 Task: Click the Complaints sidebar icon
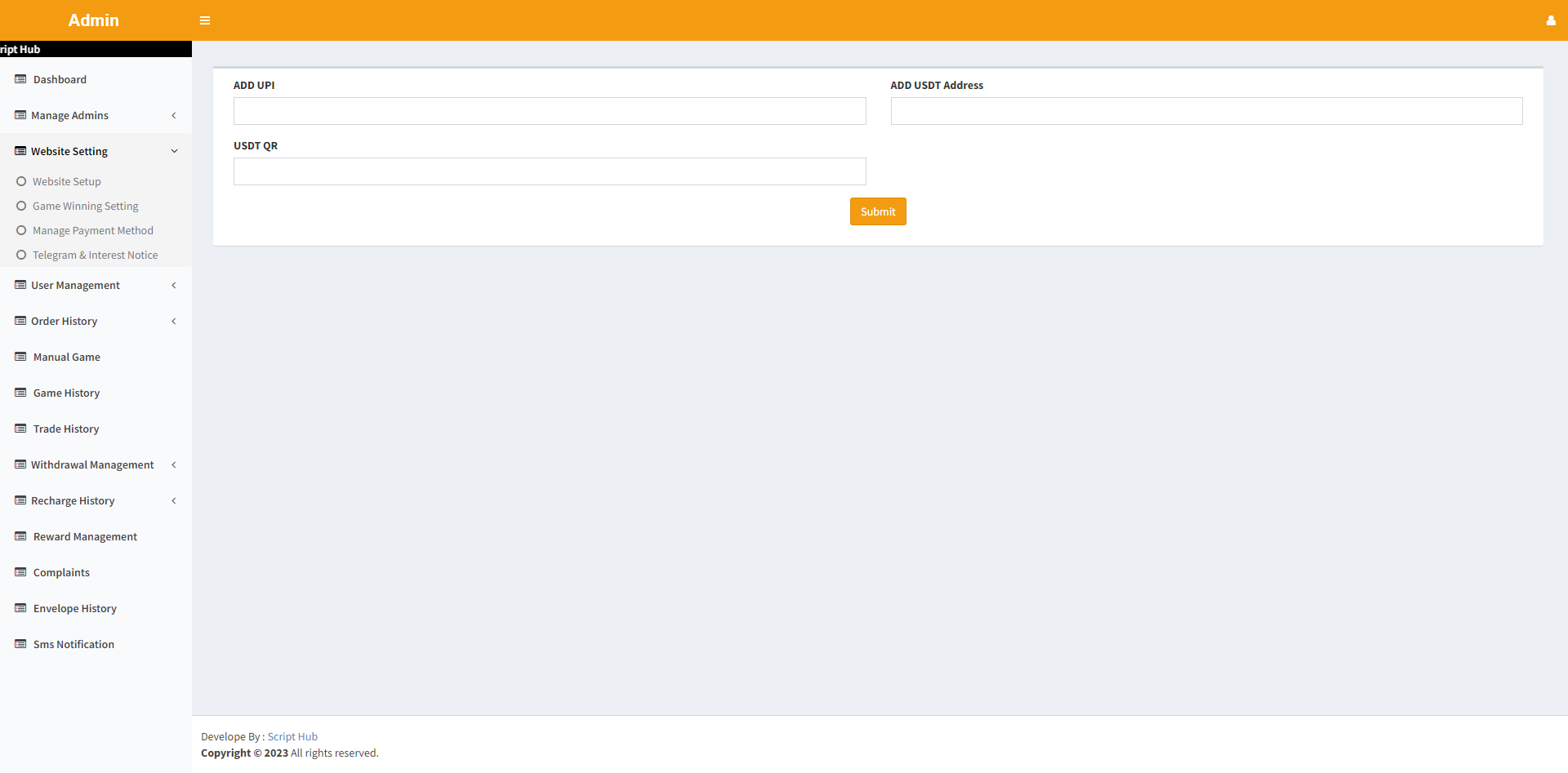pyautogui.click(x=20, y=572)
